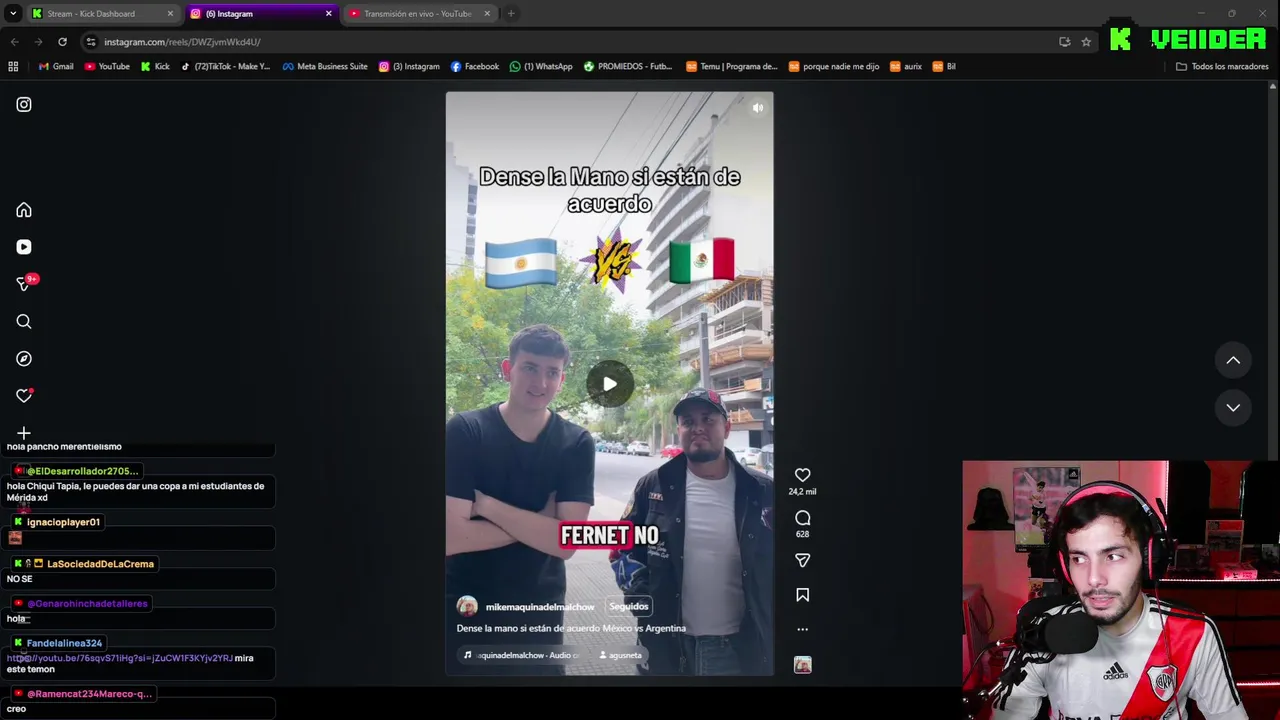Screen dimensions: 1280x720
Task: Close the Instagram browser tab
Action: pyautogui.click(x=328, y=14)
